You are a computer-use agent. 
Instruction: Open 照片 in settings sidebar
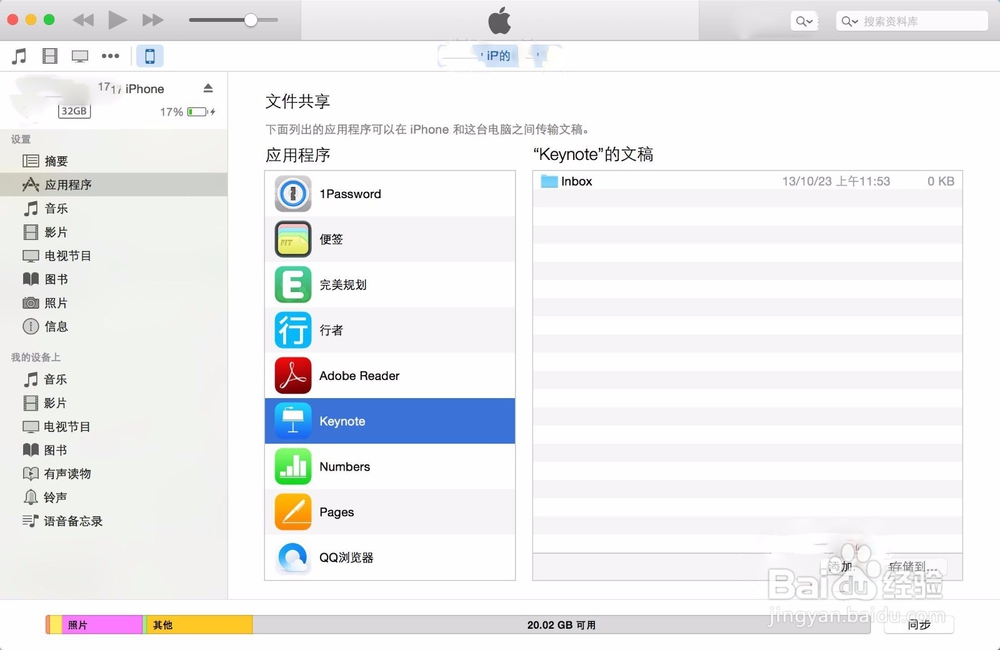114,302
